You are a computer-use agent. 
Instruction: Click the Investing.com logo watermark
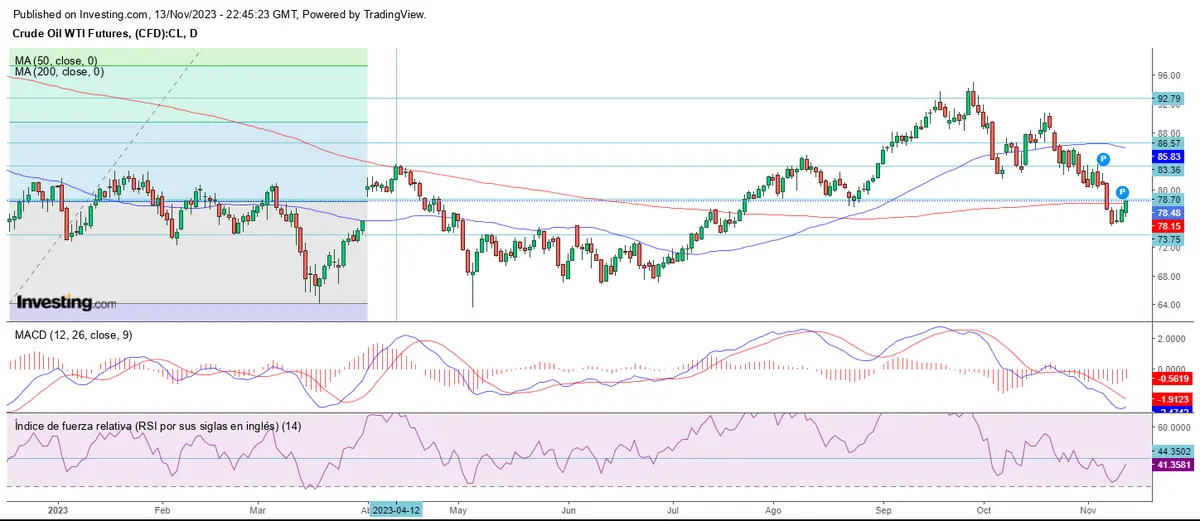[x=67, y=302]
